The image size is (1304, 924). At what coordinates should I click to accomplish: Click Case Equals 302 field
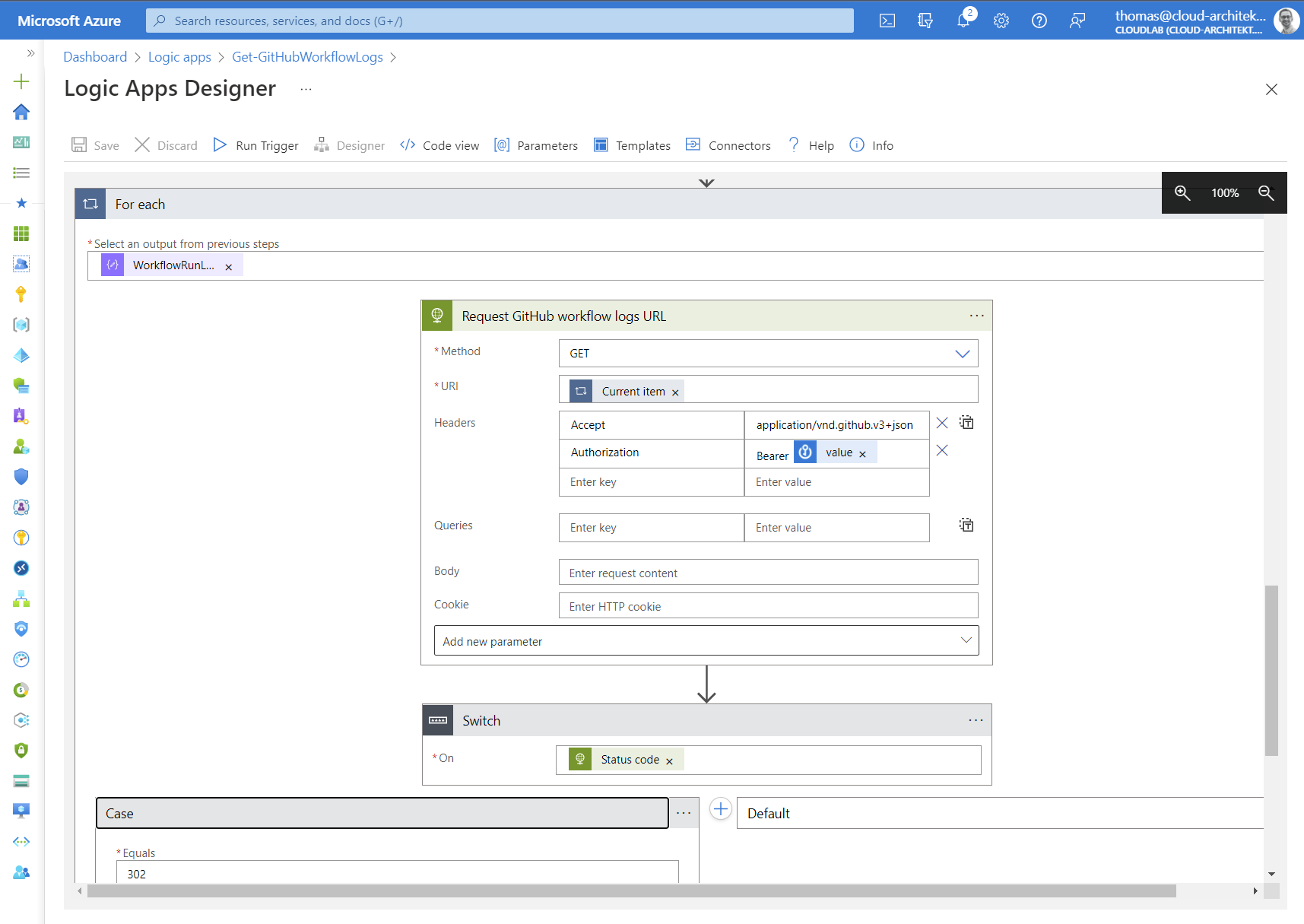[x=397, y=873]
